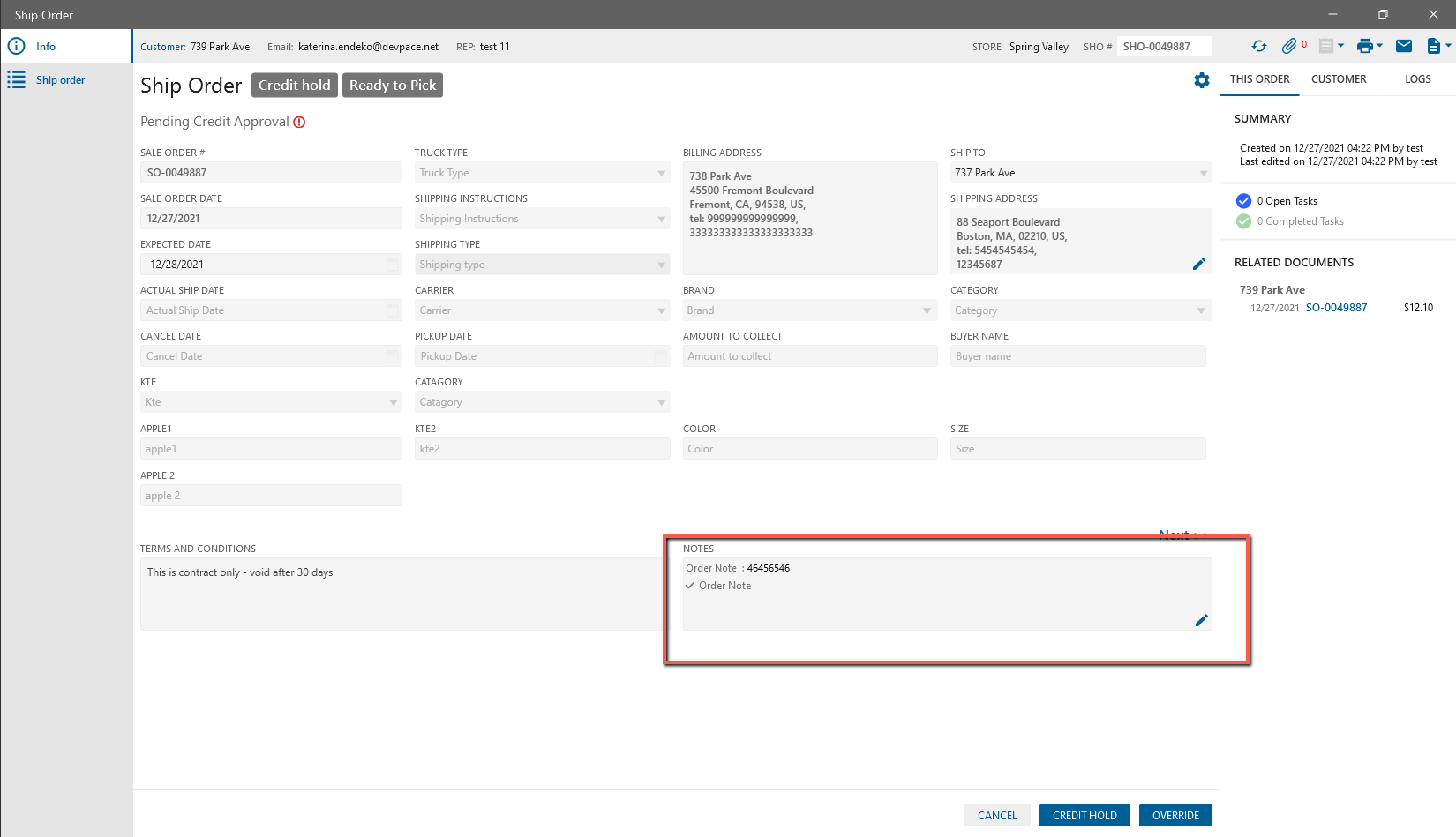The image size is (1456, 837).
Task: Open the Shipping Instructions dropdown
Action: click(661, 219)
